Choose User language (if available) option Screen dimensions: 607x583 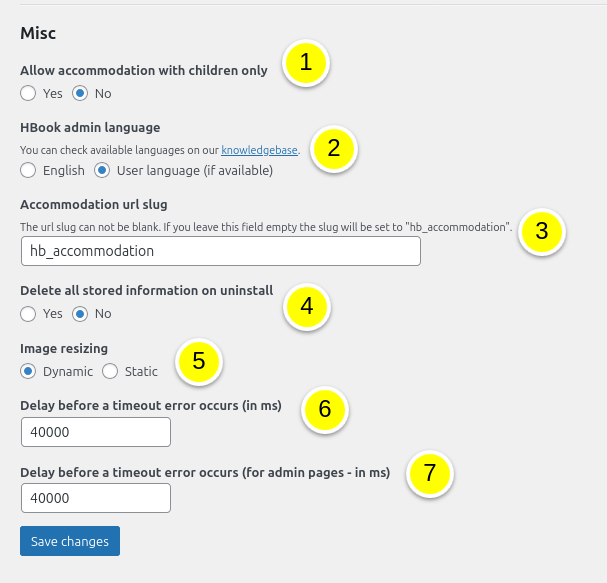(103, 170)
